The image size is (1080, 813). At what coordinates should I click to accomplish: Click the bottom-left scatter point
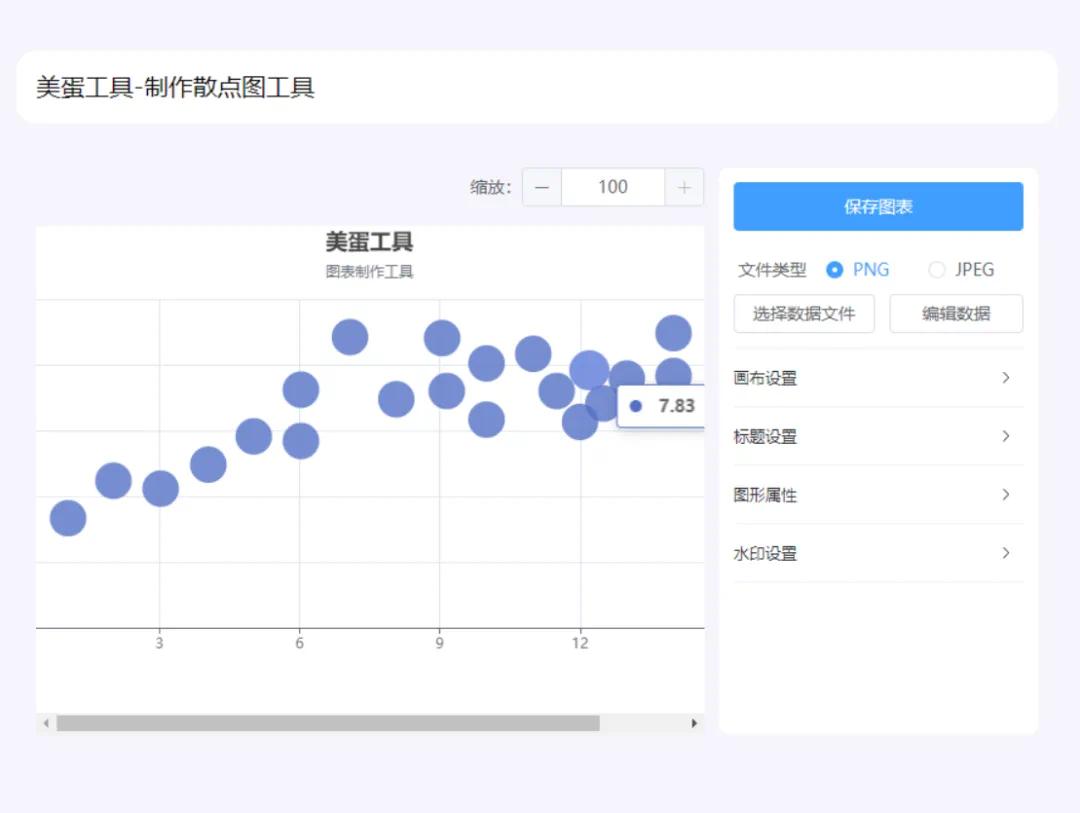pyautogui.click(x=68, y=518)
